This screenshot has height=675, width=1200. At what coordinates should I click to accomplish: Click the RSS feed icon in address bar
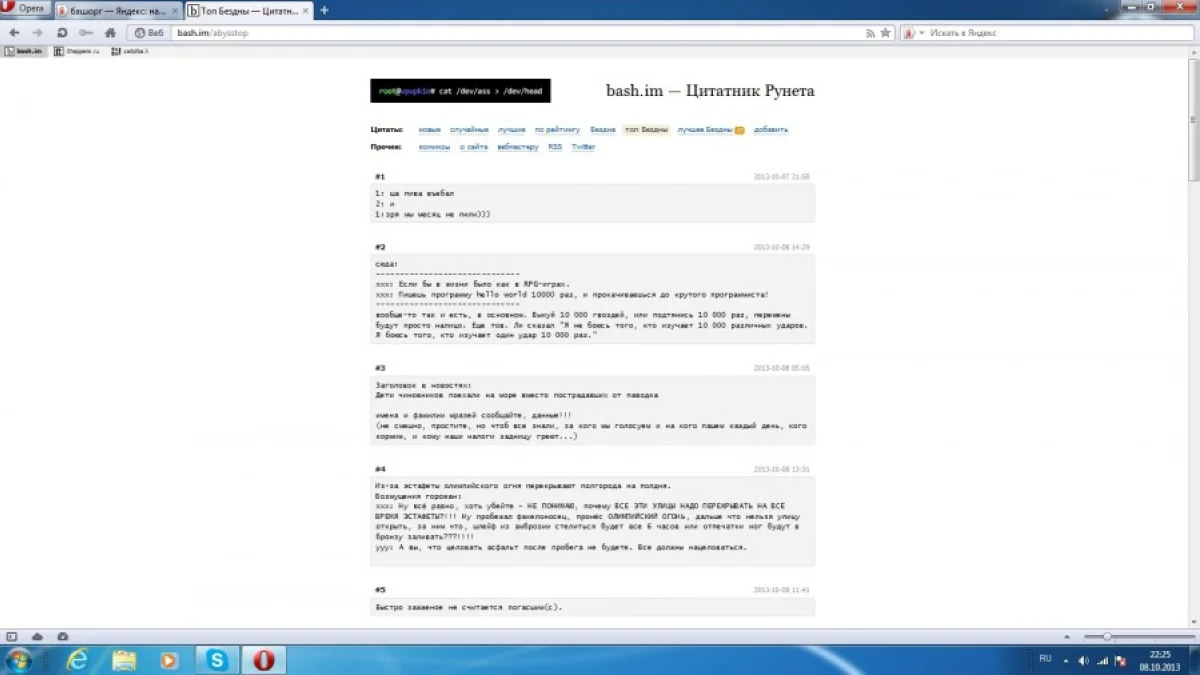[x=870, y=32]
